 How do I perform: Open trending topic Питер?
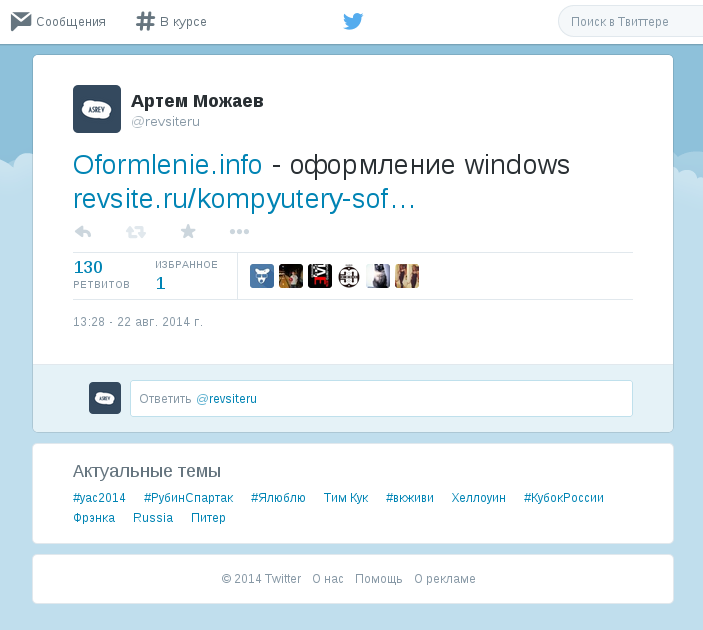click(x=208, y=518)
